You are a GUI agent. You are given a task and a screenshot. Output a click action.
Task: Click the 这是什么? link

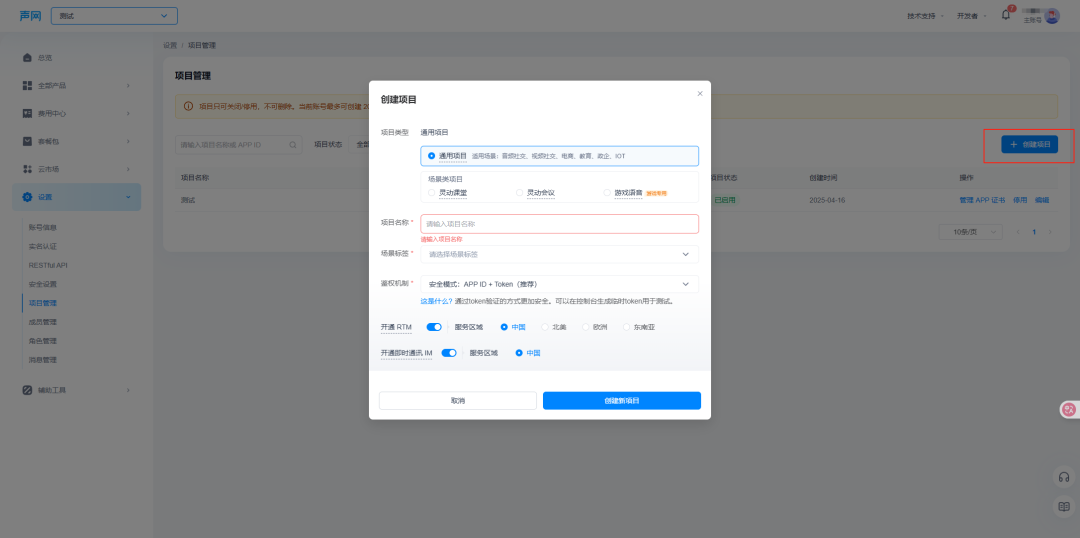tap(437, 301)
